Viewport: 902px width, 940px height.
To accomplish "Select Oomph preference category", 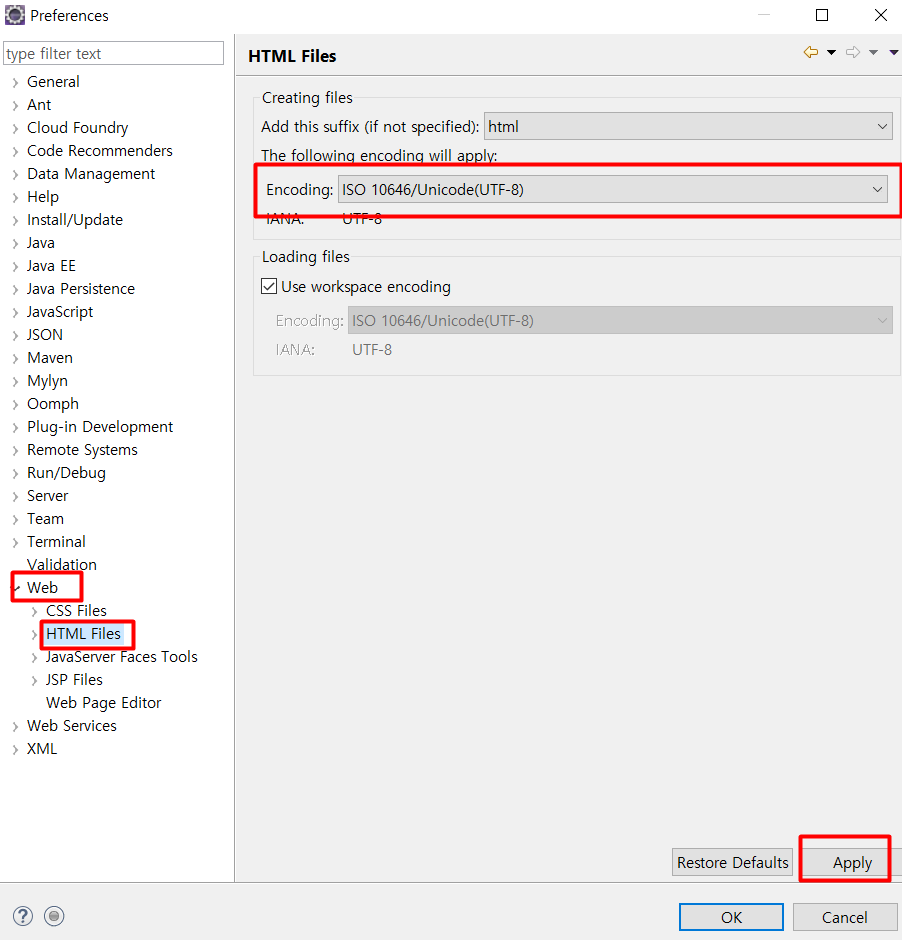I will [x=53, y=404].
